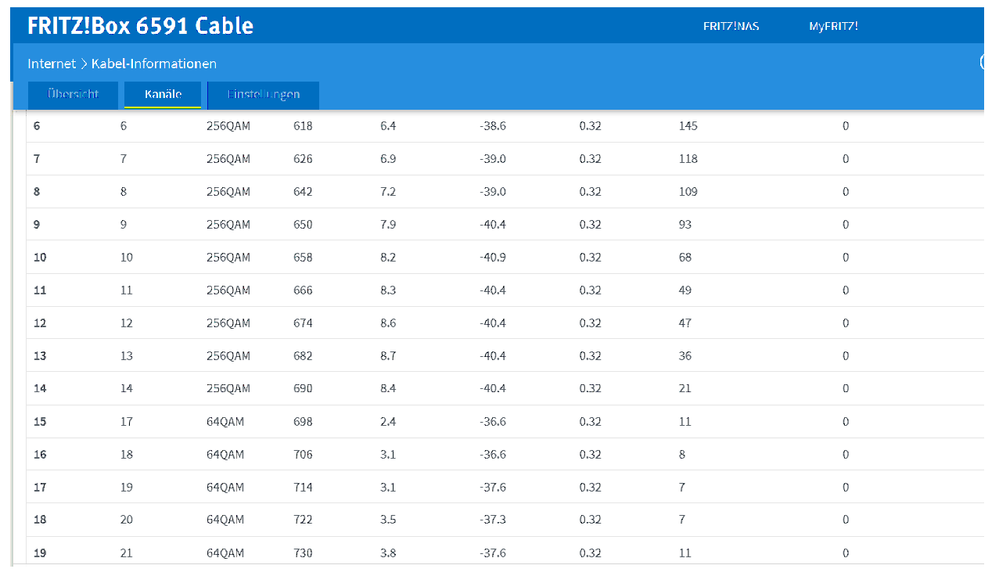Click the last-column 0 in the 658 row
Screen dimensions: 999x577
(x=845, y=257)
